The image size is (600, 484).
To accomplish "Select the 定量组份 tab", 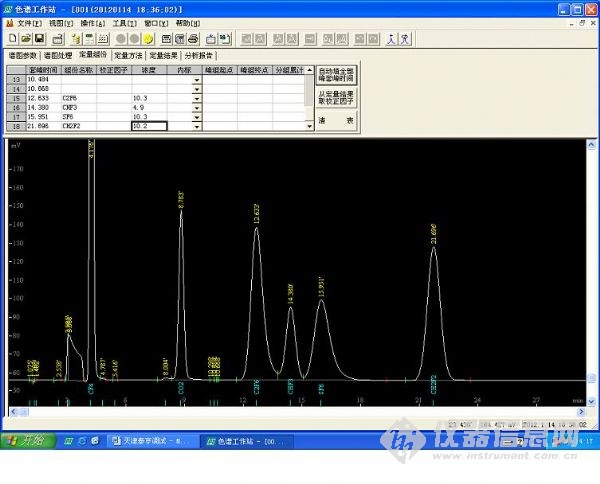I will pyautogui.click(x=93, y=55).
